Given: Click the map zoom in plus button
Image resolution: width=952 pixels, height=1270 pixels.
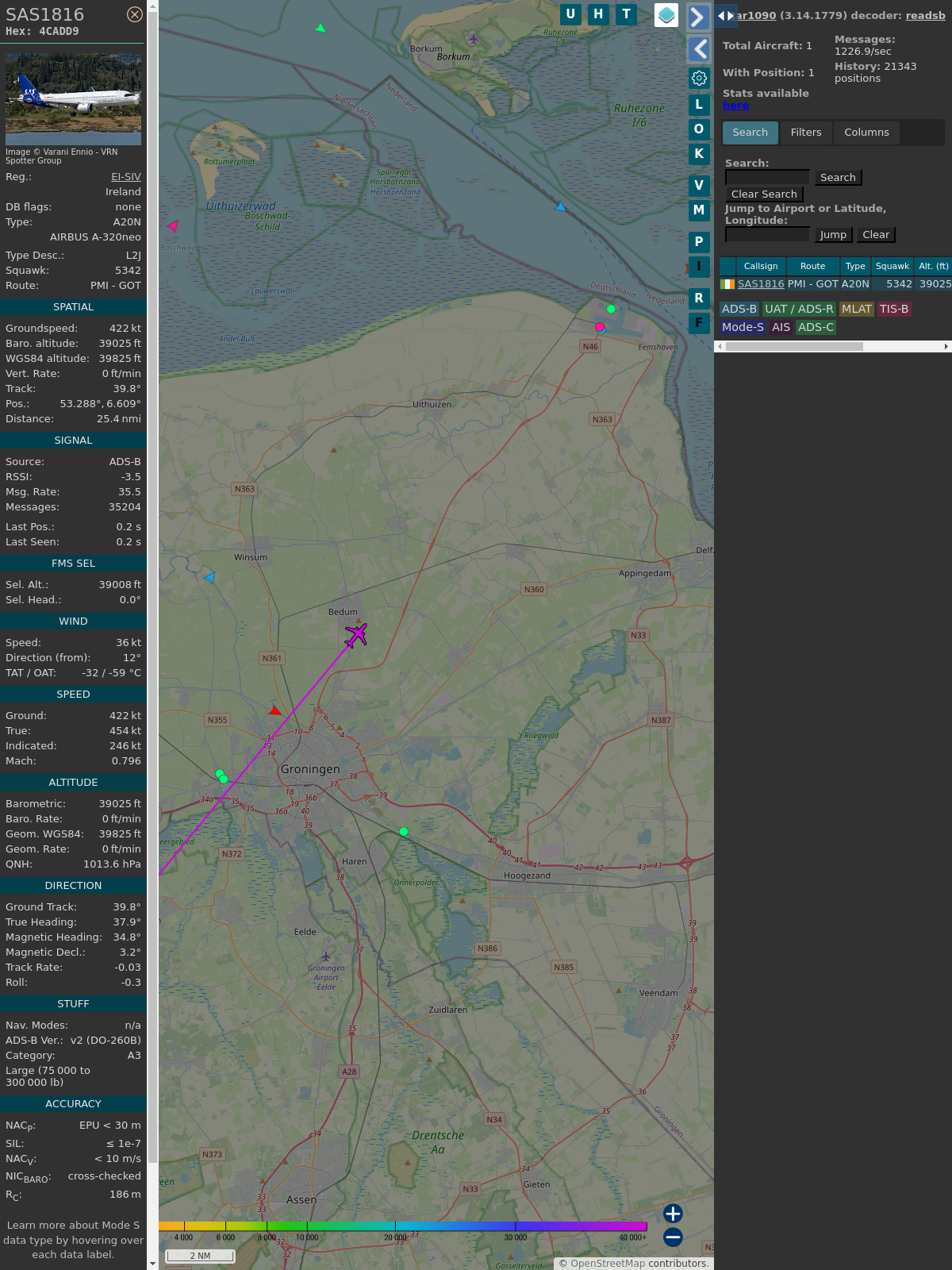Looking at the screenshot, I should pyautogui.click(x=673, y=1214).
